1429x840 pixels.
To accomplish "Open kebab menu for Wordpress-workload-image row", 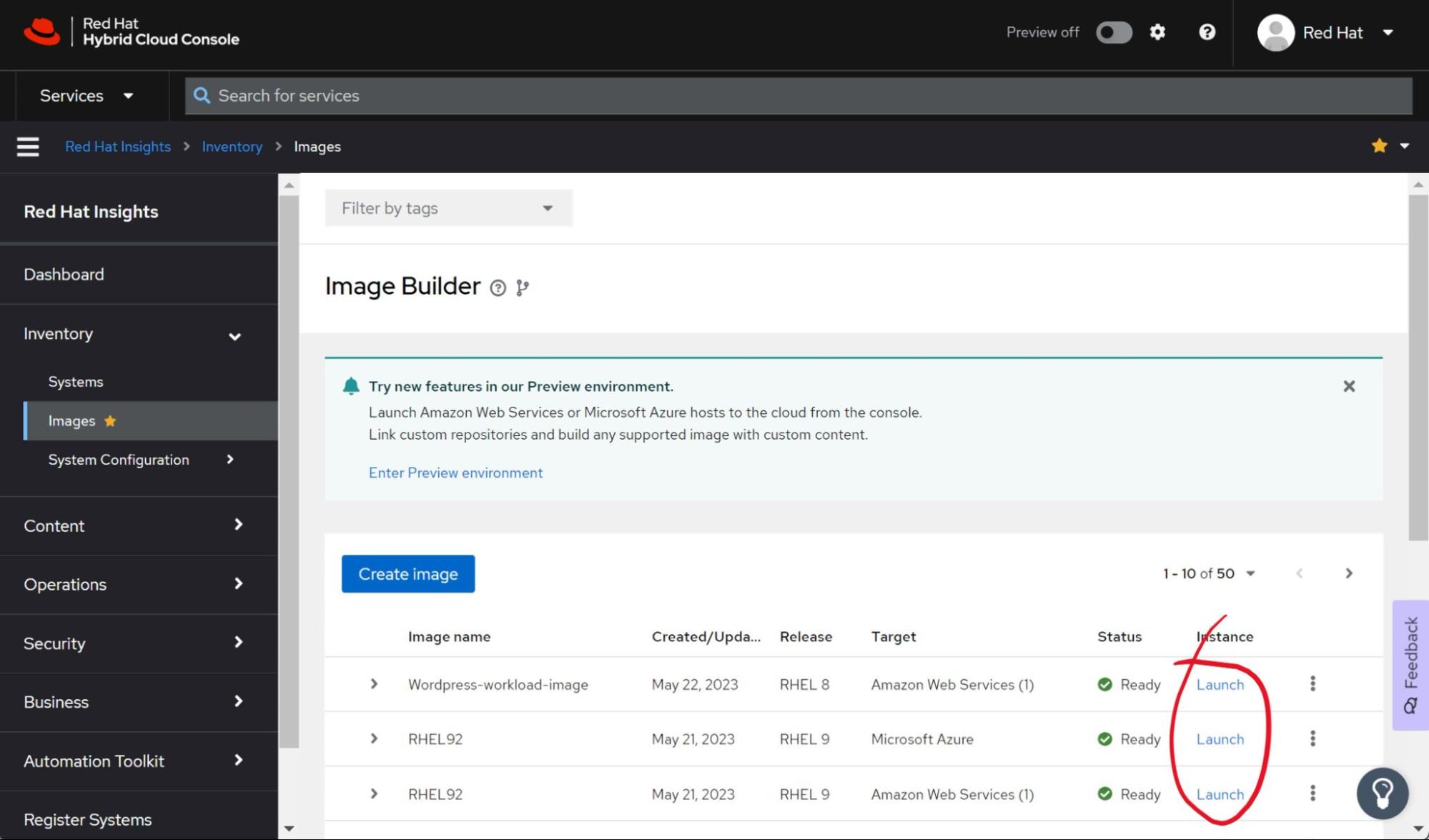I will click(1312, 683).
